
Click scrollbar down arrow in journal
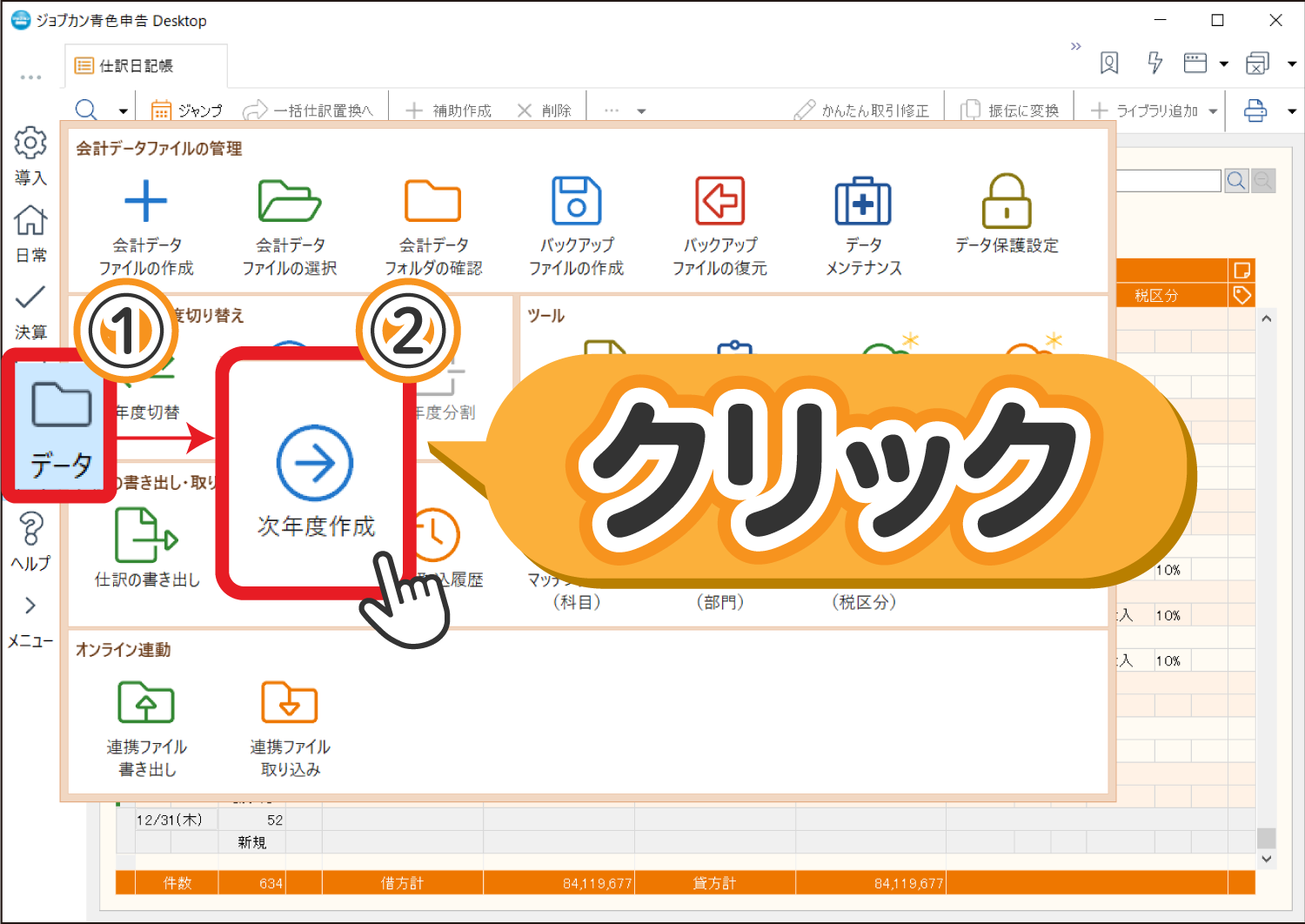pos(1267,859)
